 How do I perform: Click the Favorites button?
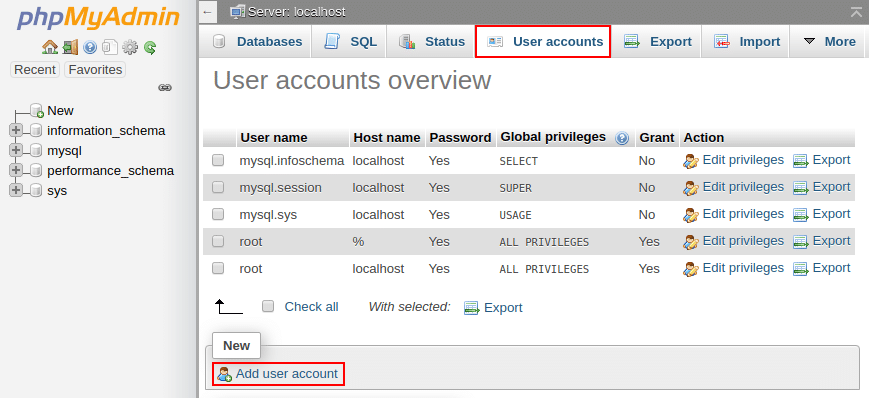(95, 69)
